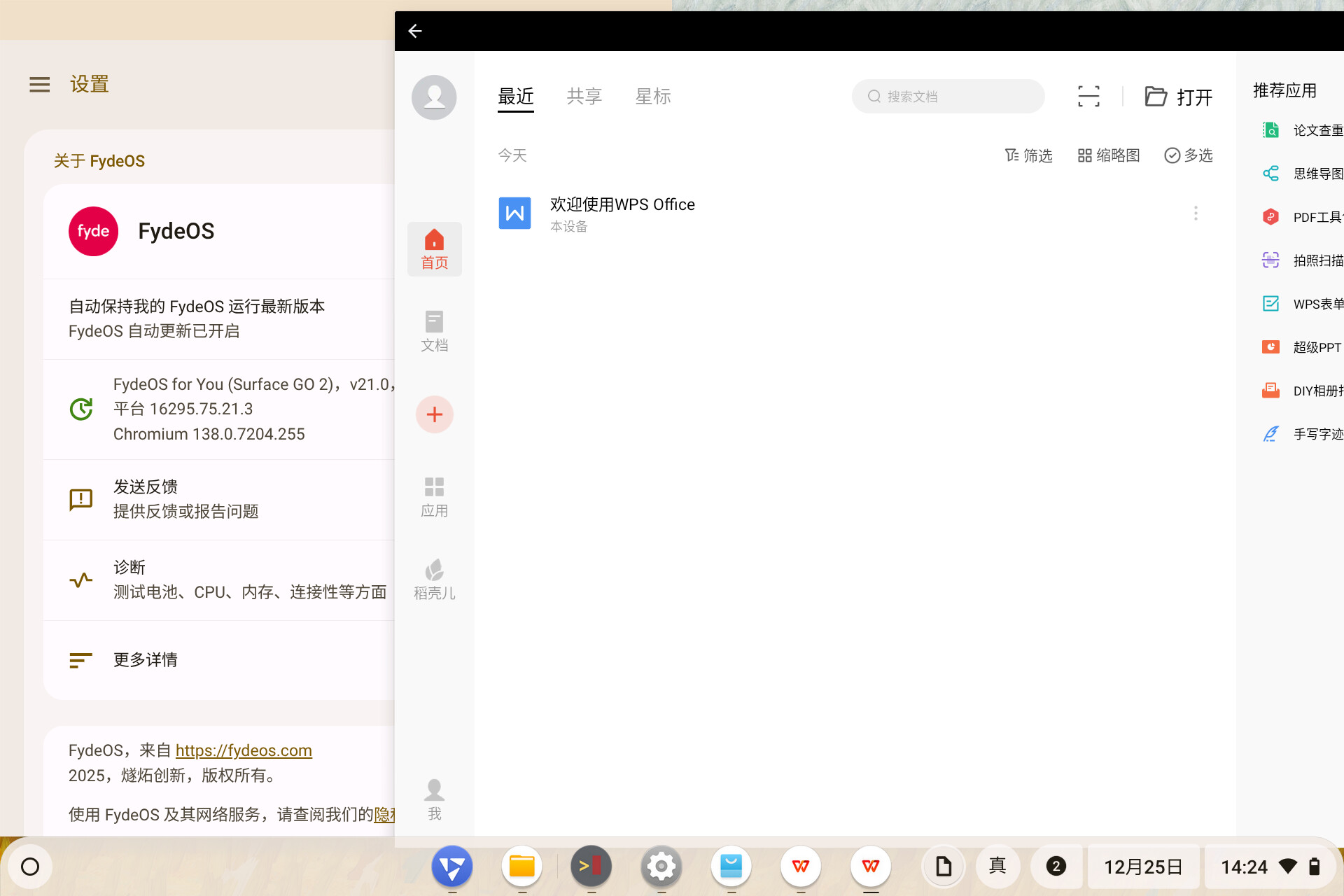Click the 打开 open file button
This screenshot has height=896, width=1344.
click(1179, 97)
